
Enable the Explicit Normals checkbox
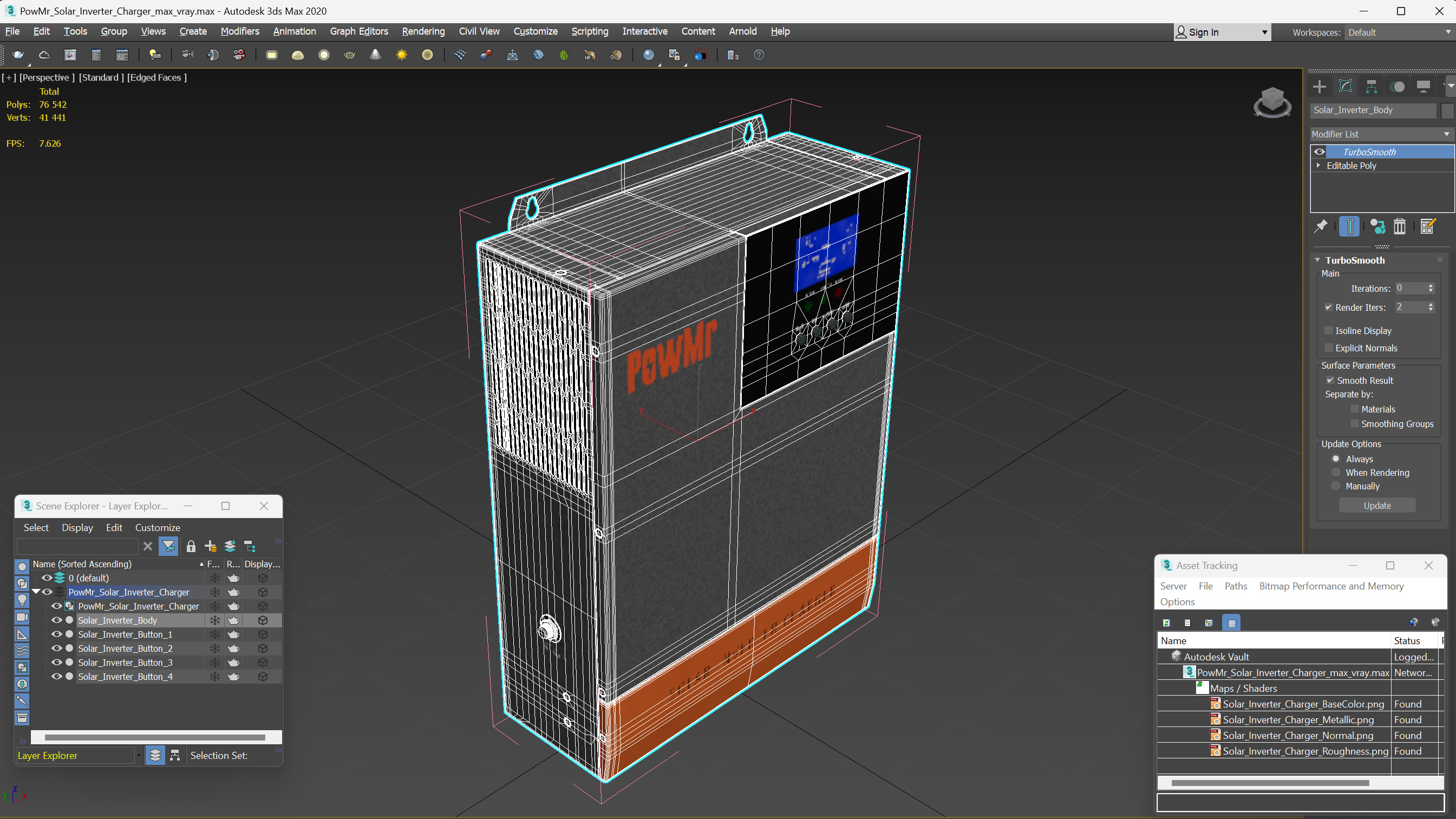tap(1329, 348)
